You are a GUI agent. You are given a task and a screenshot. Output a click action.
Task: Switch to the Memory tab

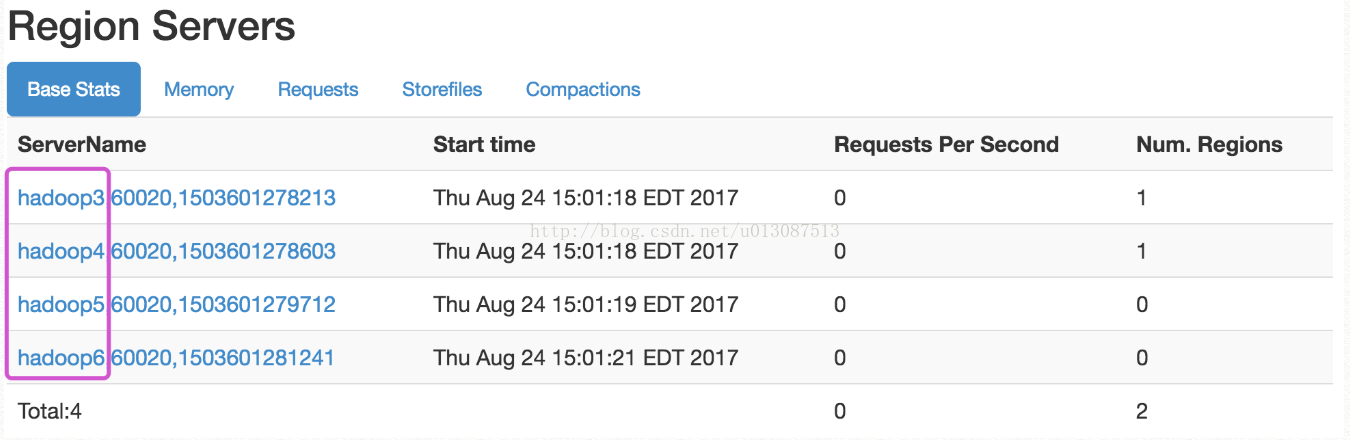(198, 89)
